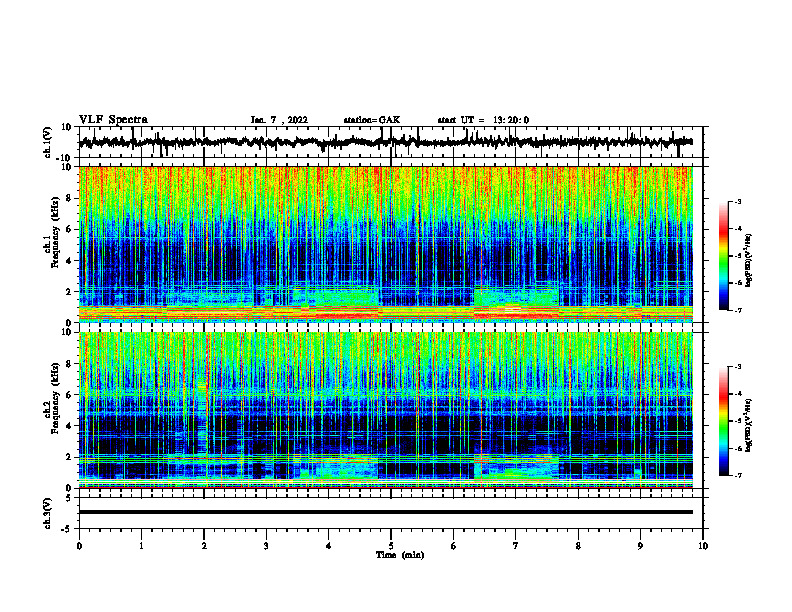The image size is (792, 612).
Task: Click time axis tick label "1"
Action: coord(141,546)
